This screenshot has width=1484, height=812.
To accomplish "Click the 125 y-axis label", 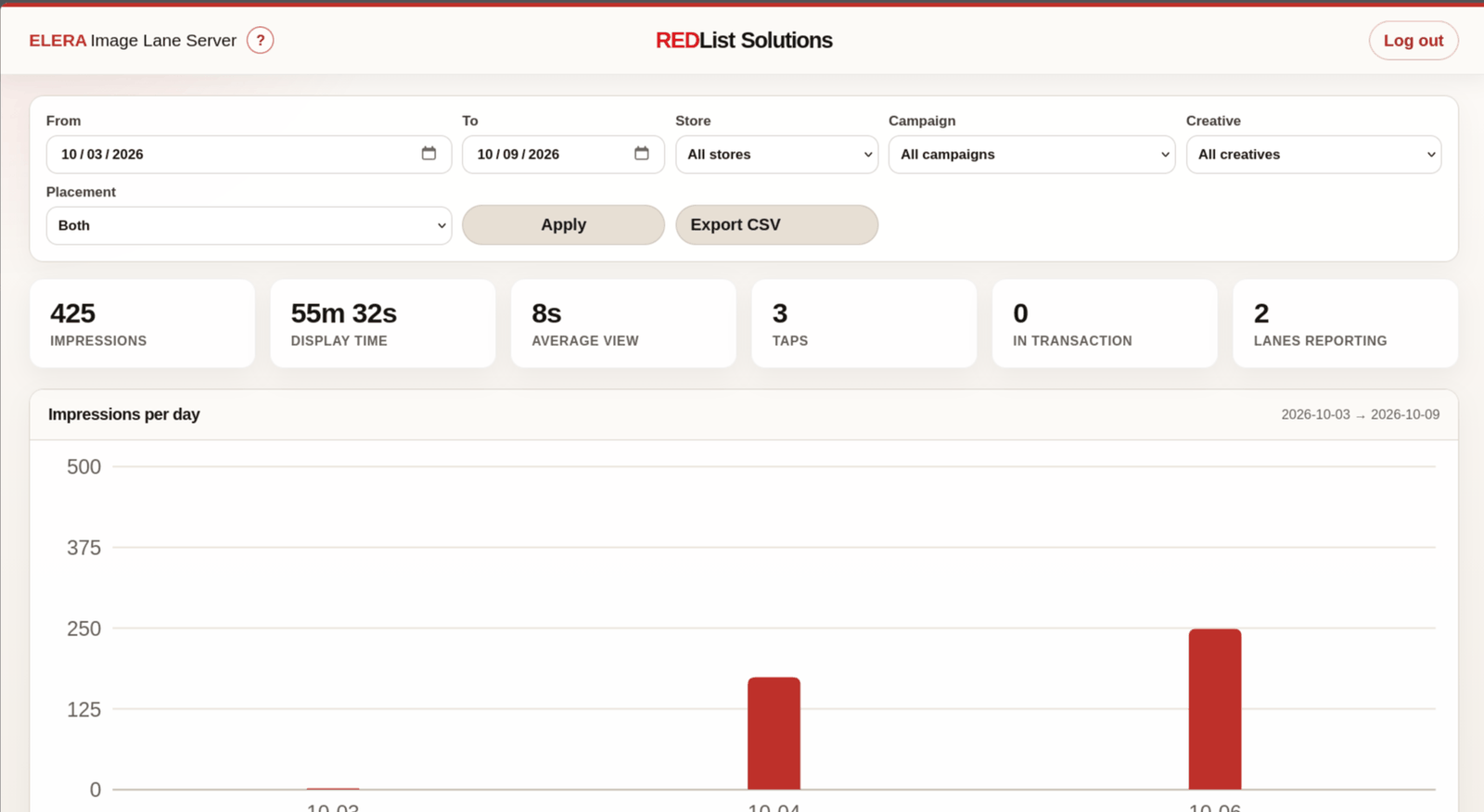I will pyautogui.click(x=83, y=709).
